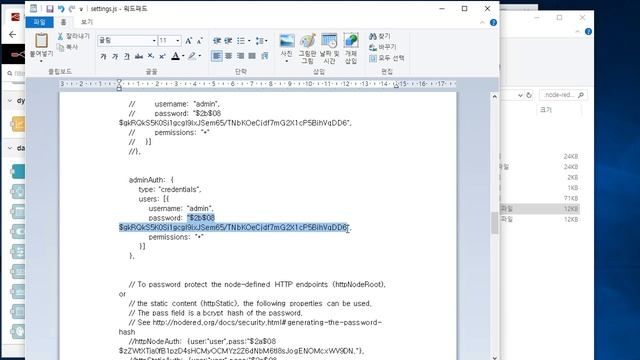Click the Redo arrow in the title bar
The height and width of the screenshot is (360, 640).
pos(72,9)
